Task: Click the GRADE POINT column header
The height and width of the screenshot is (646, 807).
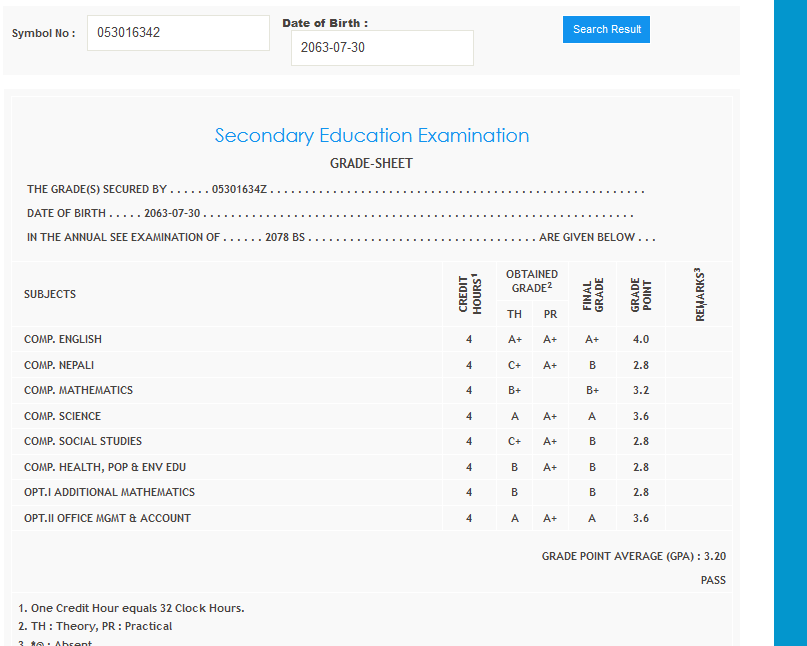Action: 641,294
